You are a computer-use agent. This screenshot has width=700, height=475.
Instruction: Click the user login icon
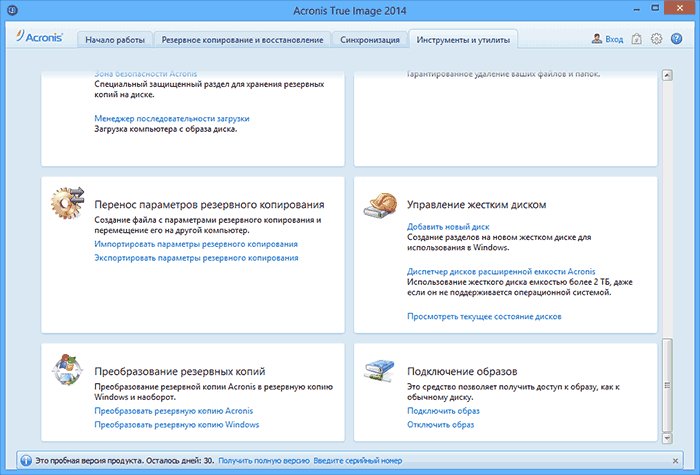click(596, 39)
